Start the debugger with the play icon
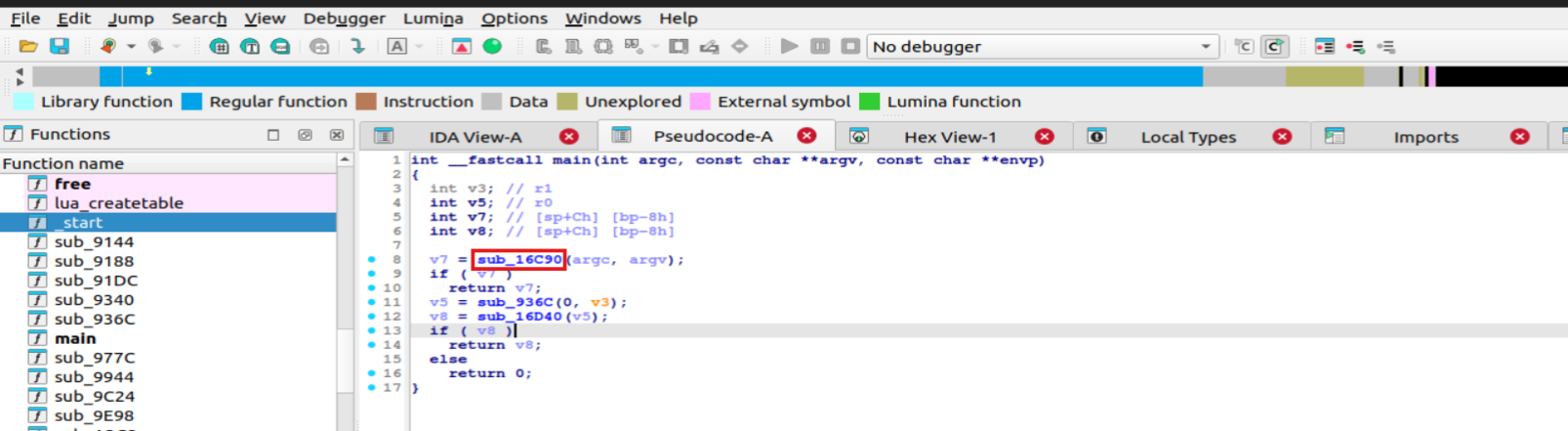 (x=789, y=46)
